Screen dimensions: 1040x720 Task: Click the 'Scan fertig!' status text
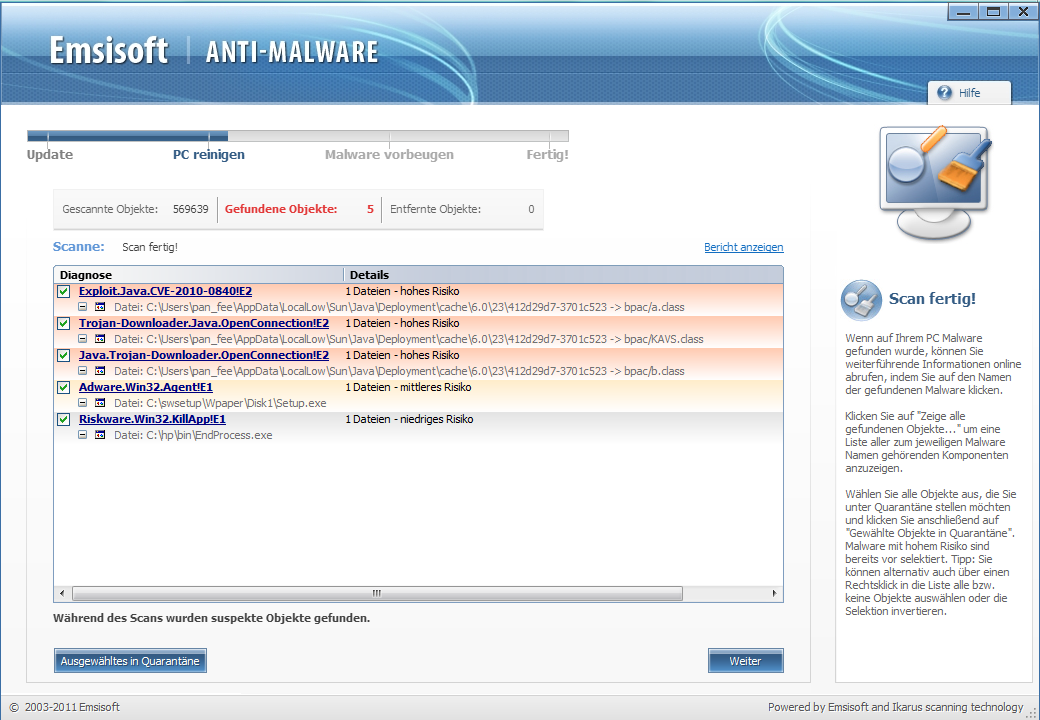150,247
